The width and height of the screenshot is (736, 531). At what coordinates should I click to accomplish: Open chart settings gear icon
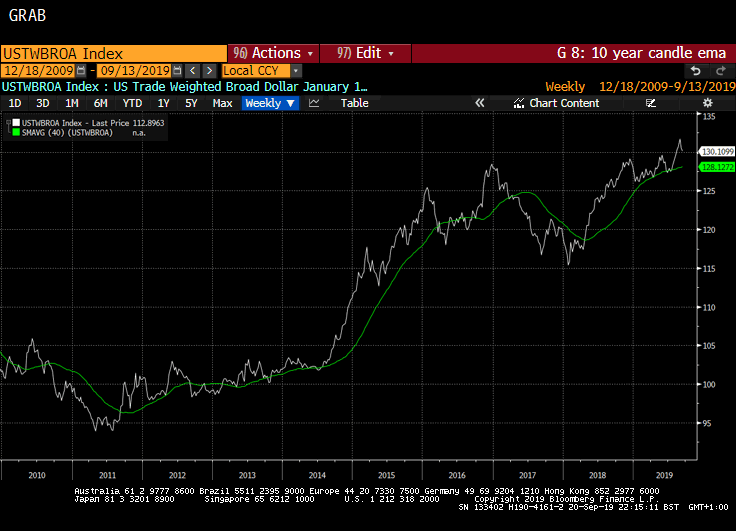coord(707,103)
